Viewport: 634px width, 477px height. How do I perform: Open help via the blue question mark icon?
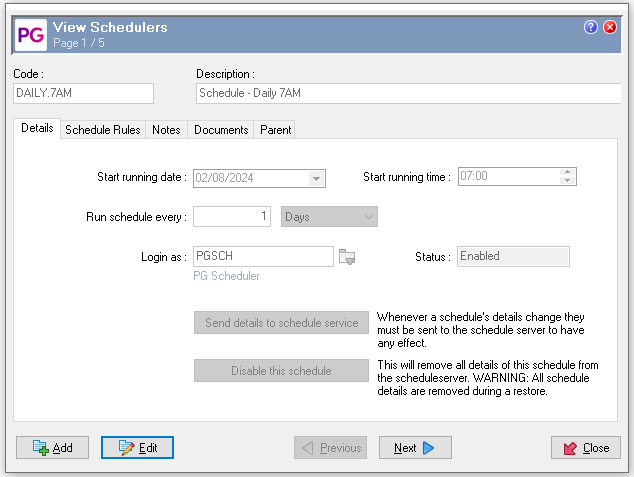pos(591,27)
